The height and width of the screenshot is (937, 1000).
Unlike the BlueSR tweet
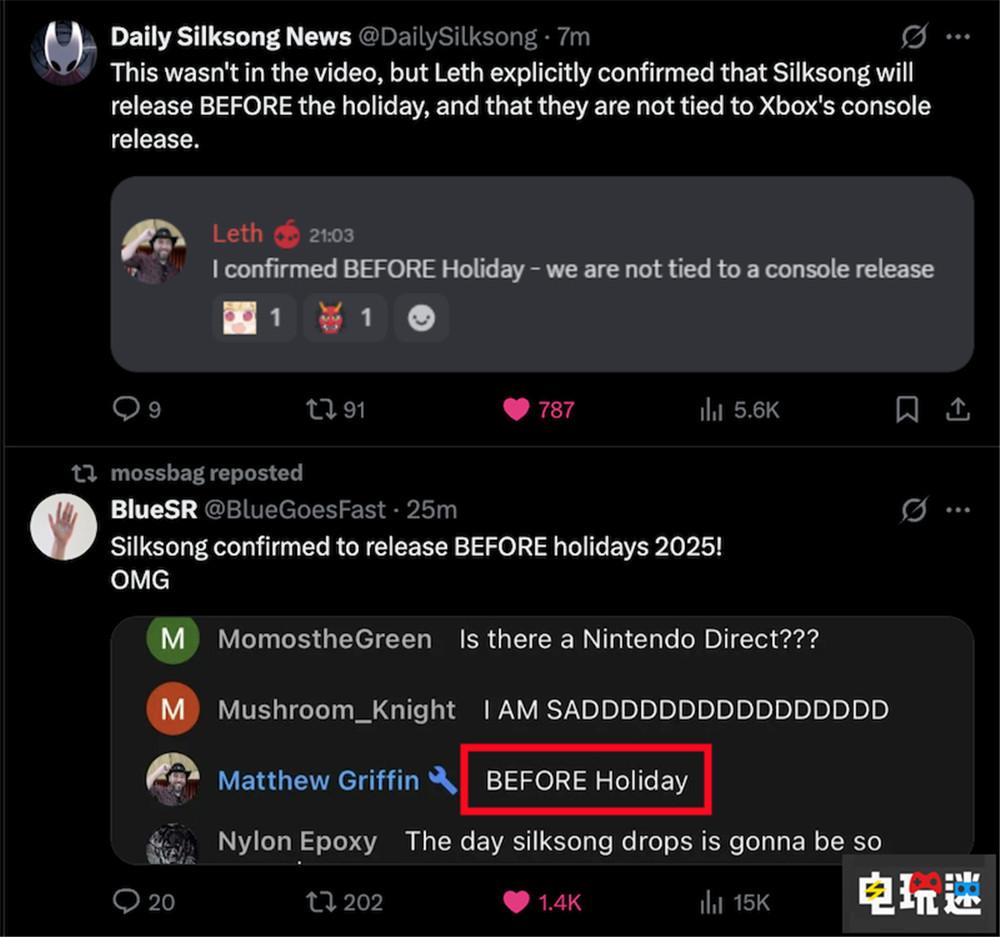[517, 902]
